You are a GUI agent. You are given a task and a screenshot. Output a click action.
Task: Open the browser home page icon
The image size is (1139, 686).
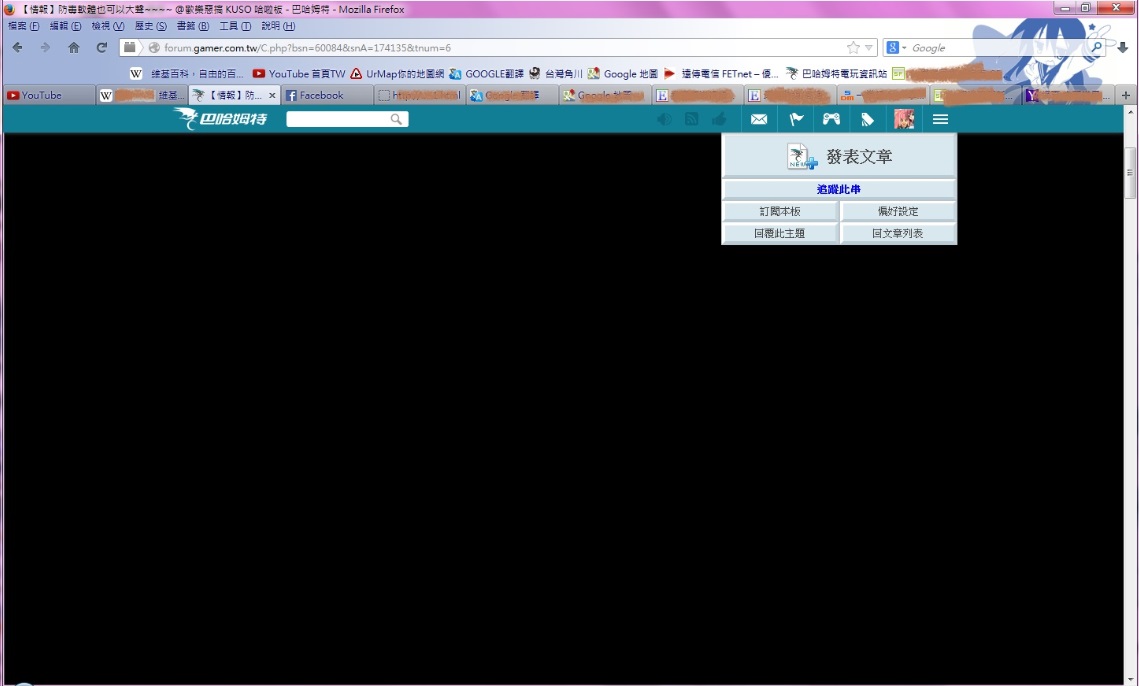click(x=73, y=47)
